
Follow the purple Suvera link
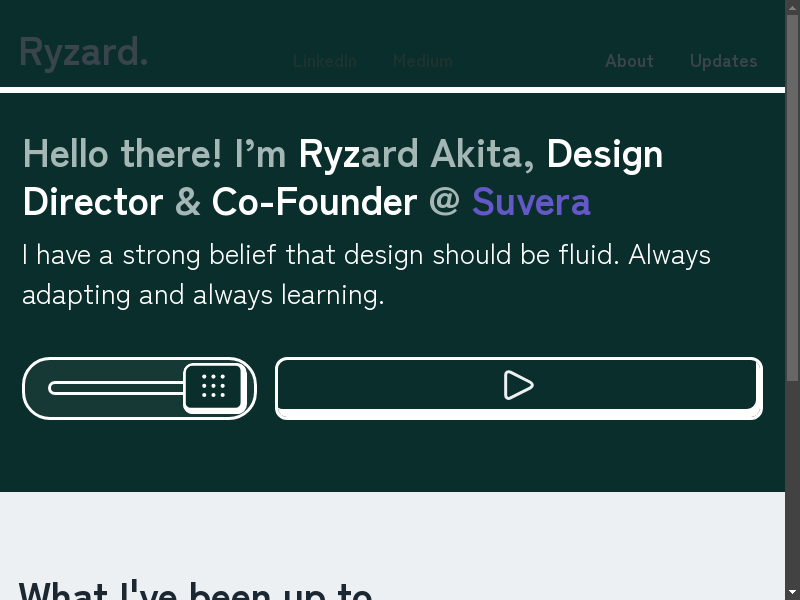531,202
